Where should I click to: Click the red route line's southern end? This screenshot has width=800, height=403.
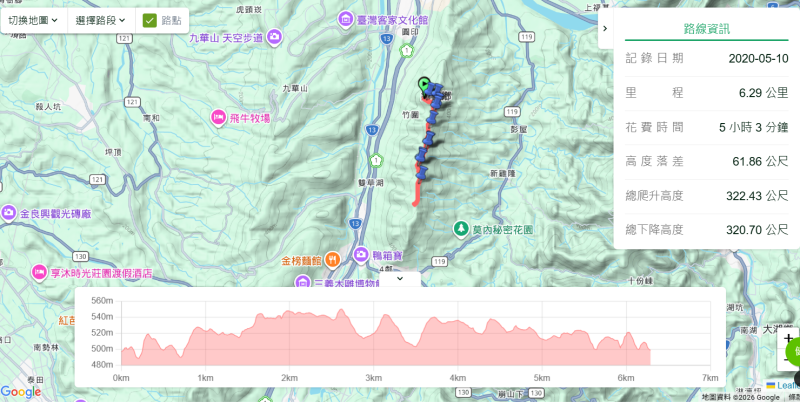coord(414,204)
